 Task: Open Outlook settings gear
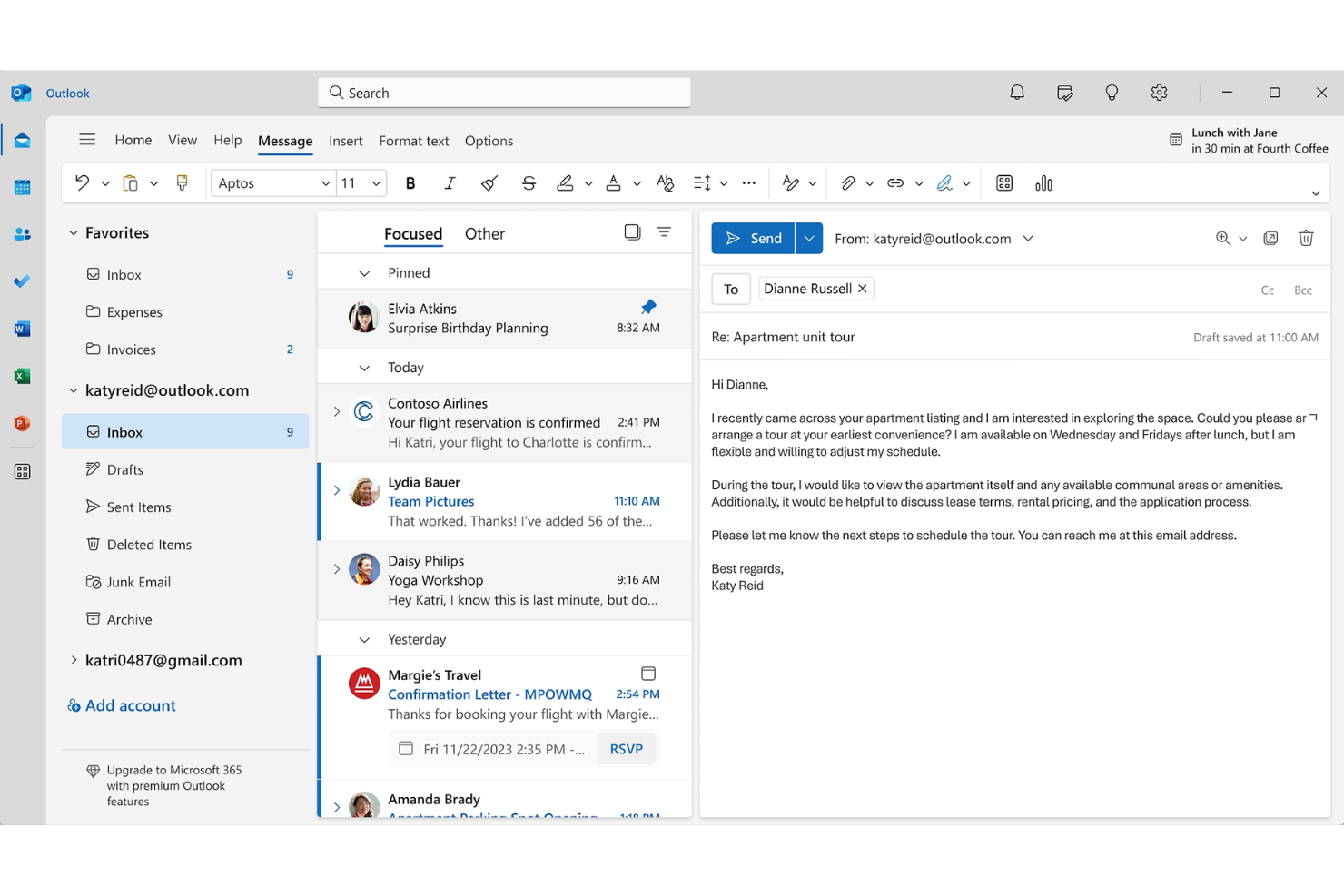[1159, 92]
